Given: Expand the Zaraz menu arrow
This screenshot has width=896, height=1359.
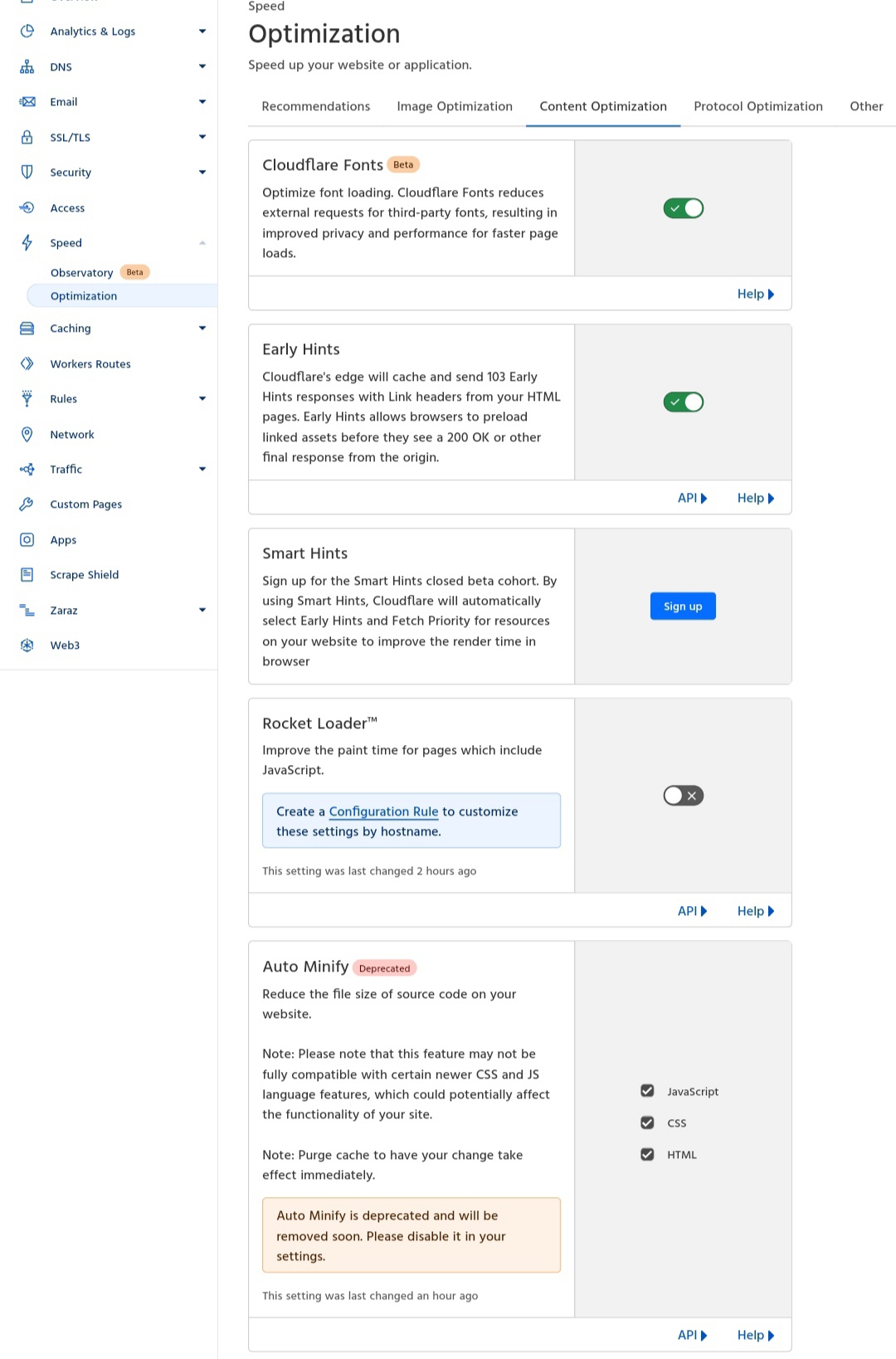Looking at the screenshot, I should 202,610.
